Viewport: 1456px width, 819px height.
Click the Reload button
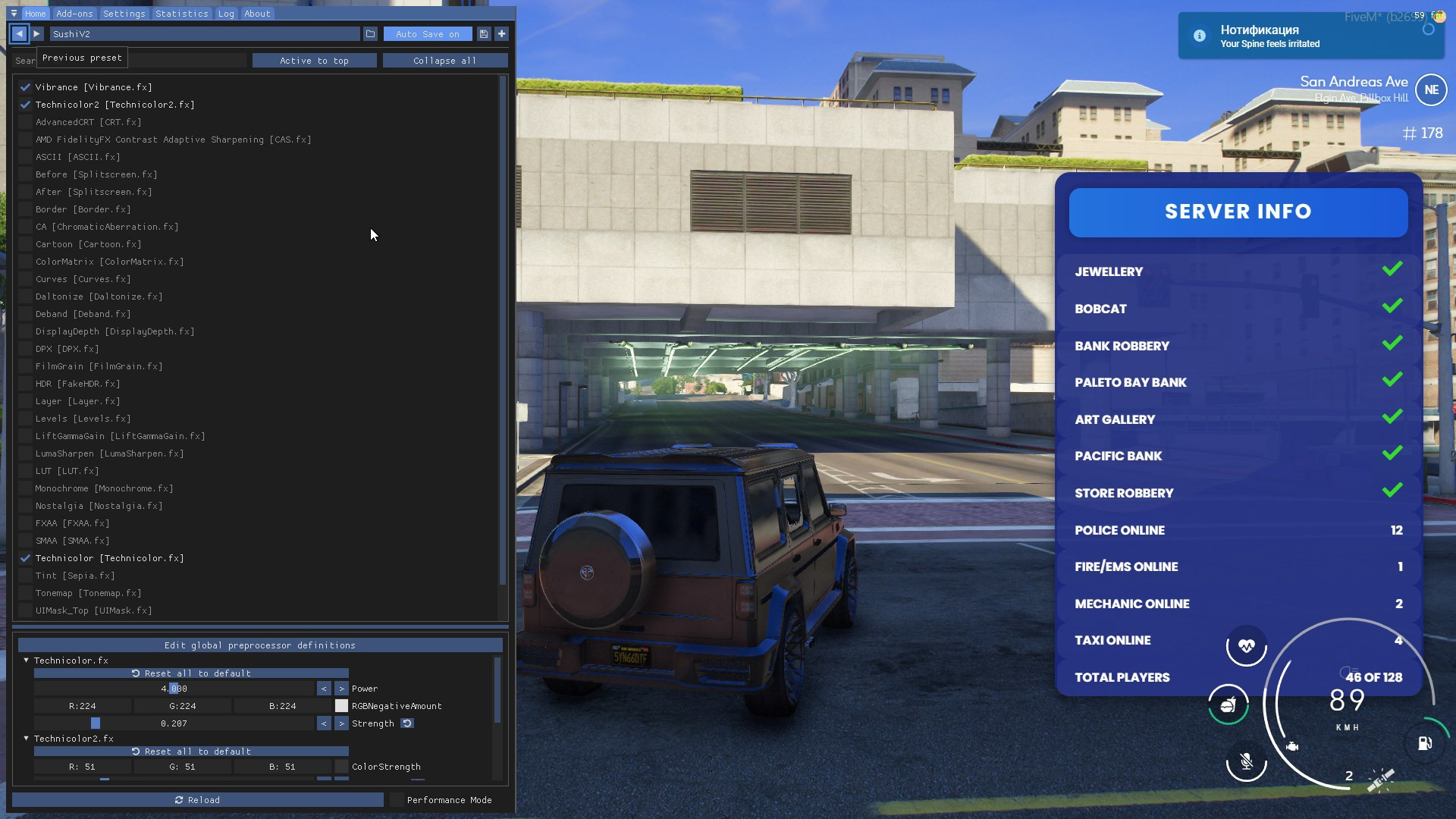pos(197,800)
